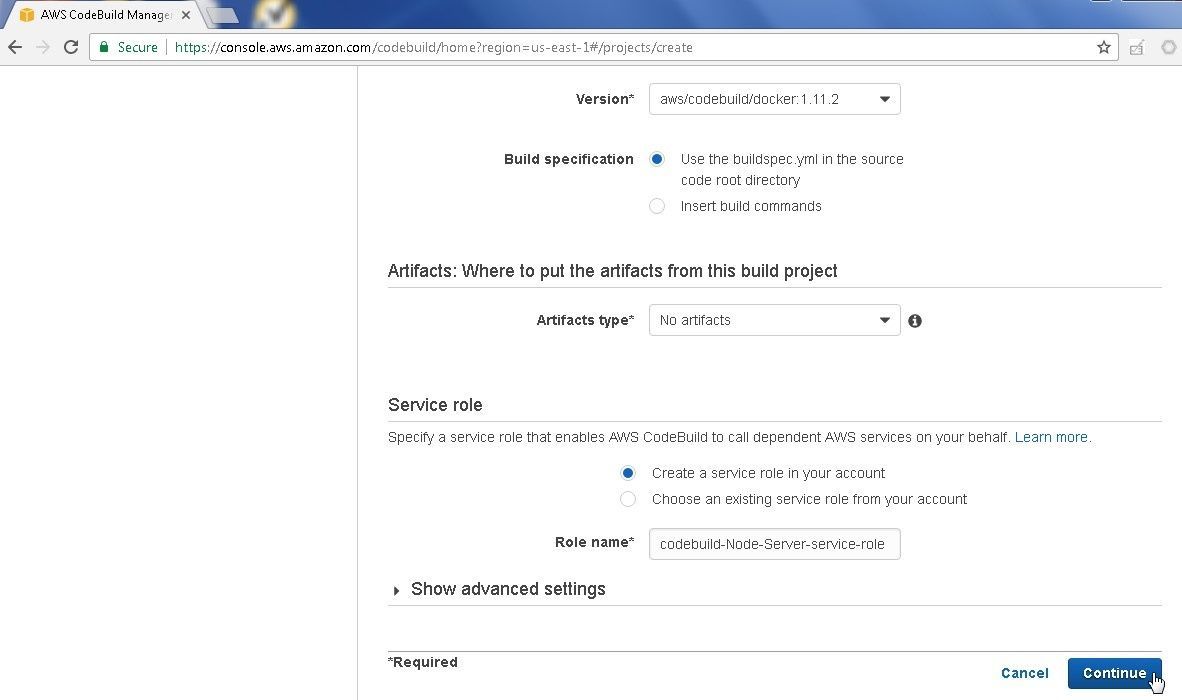Switch to the AWS CodeBuild Management tab
Image resolution: width=1182 pixels, height=700 pixels.
coord(106,15)
